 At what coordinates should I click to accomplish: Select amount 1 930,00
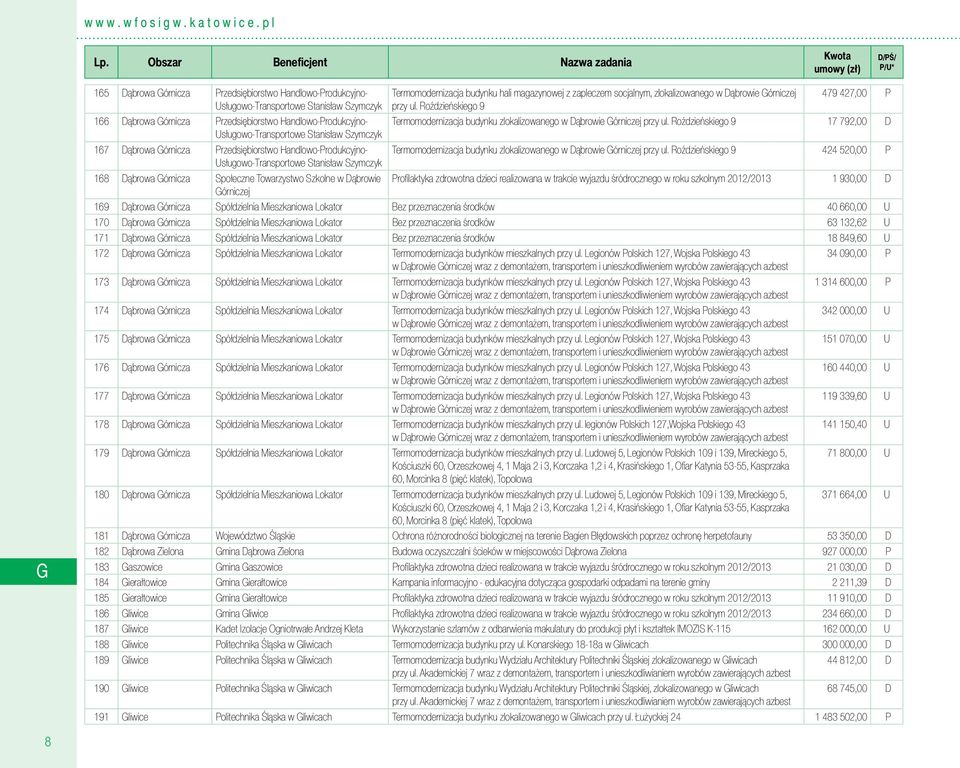point(850,179)
